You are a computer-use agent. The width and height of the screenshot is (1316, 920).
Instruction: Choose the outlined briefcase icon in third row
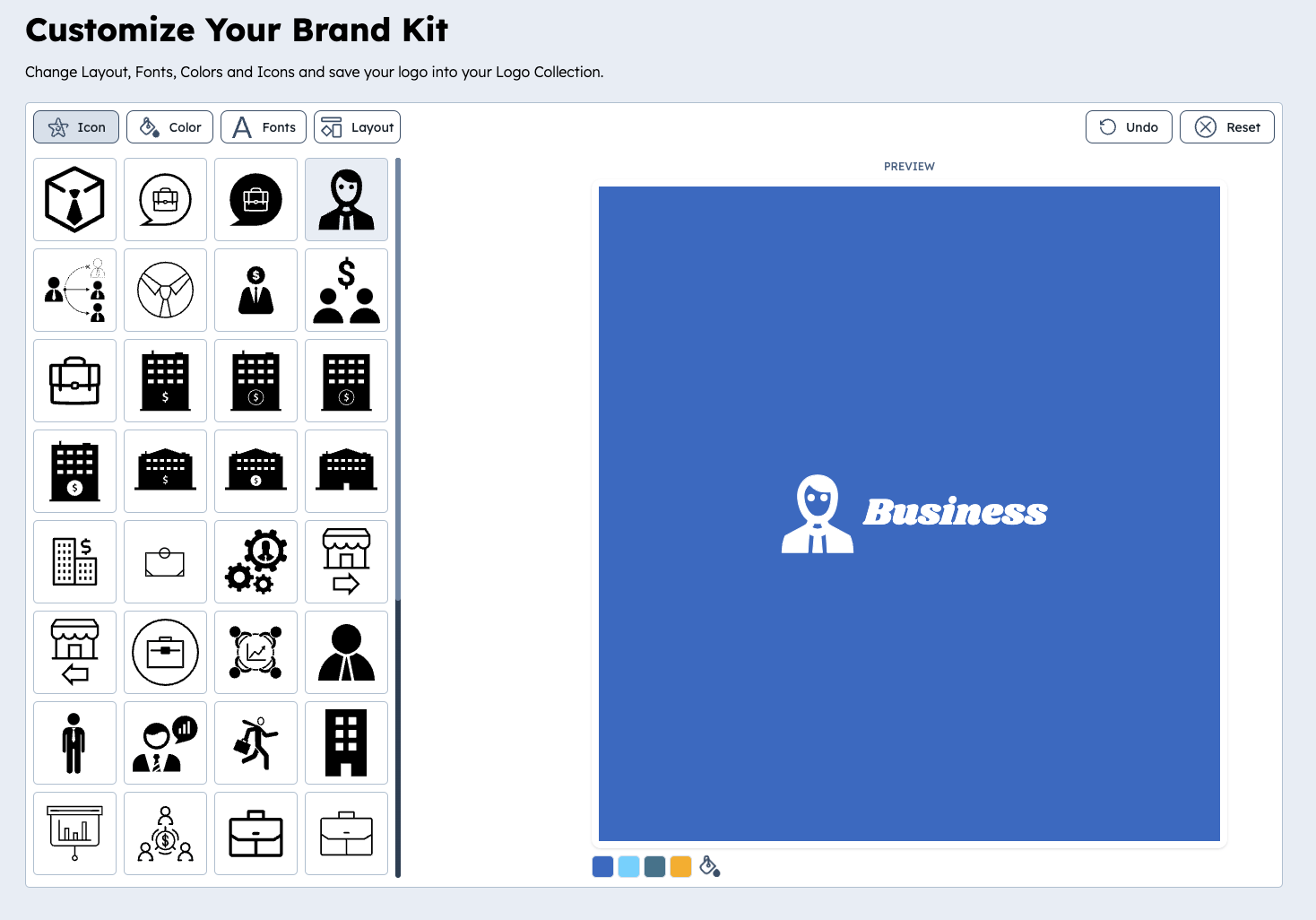click(x=74, y=381)
